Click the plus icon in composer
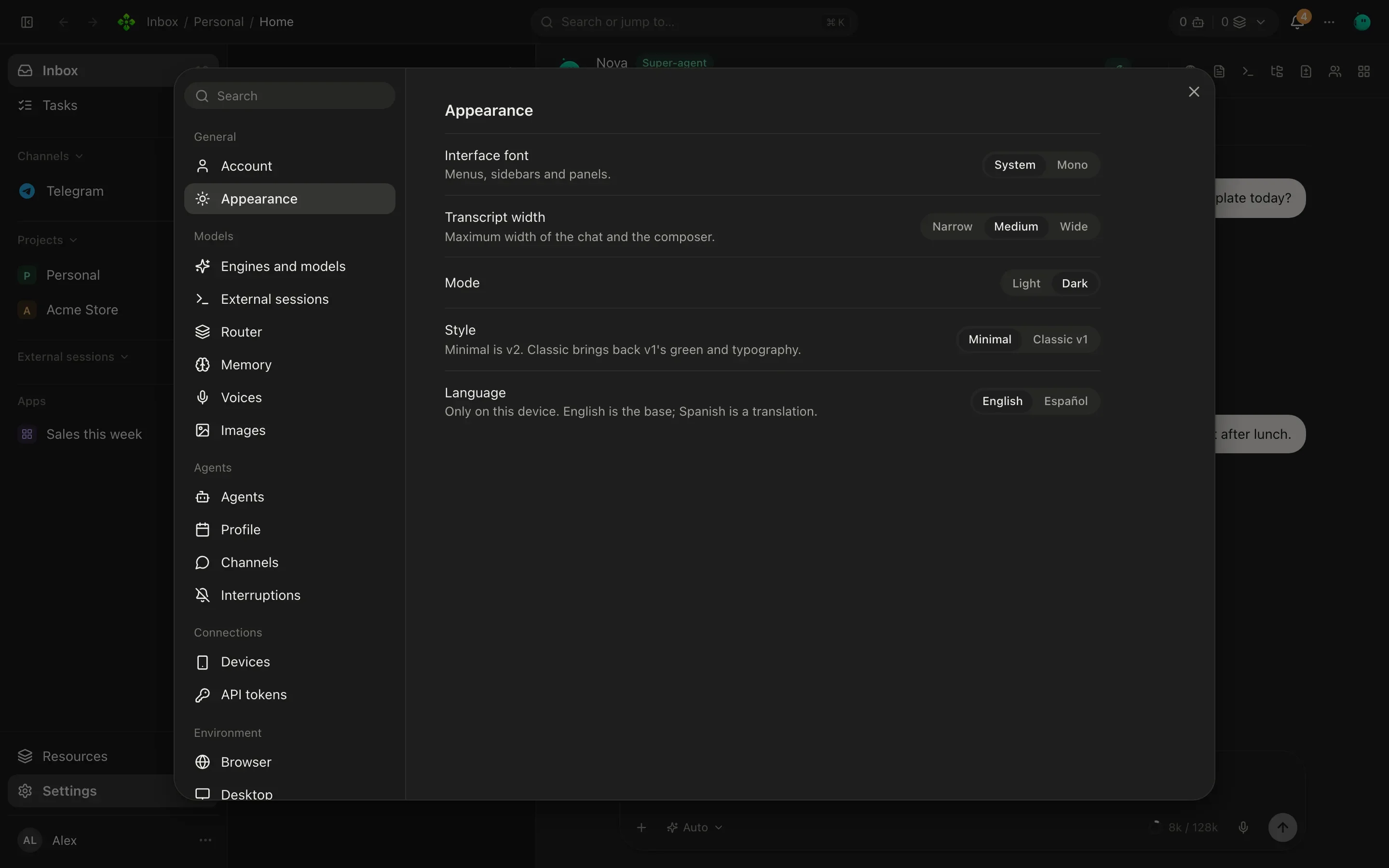The width and height of the screenshot is (1389, 868). (642, 827)
